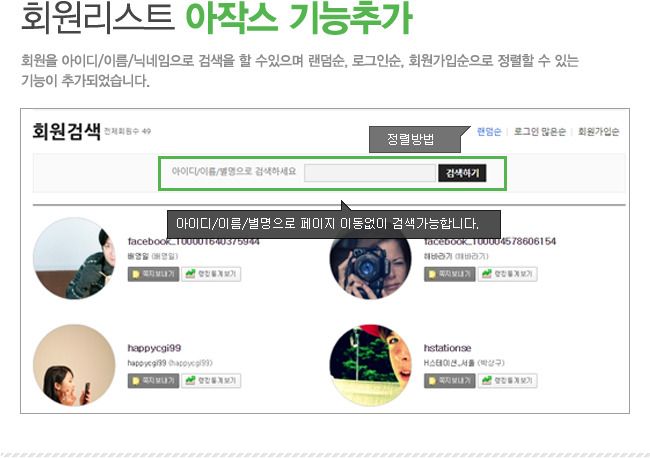Open the facebook_100004578606154 profile name
This screenshot has height=458, width=650.
pyautogui.click(x=490, y=242)
